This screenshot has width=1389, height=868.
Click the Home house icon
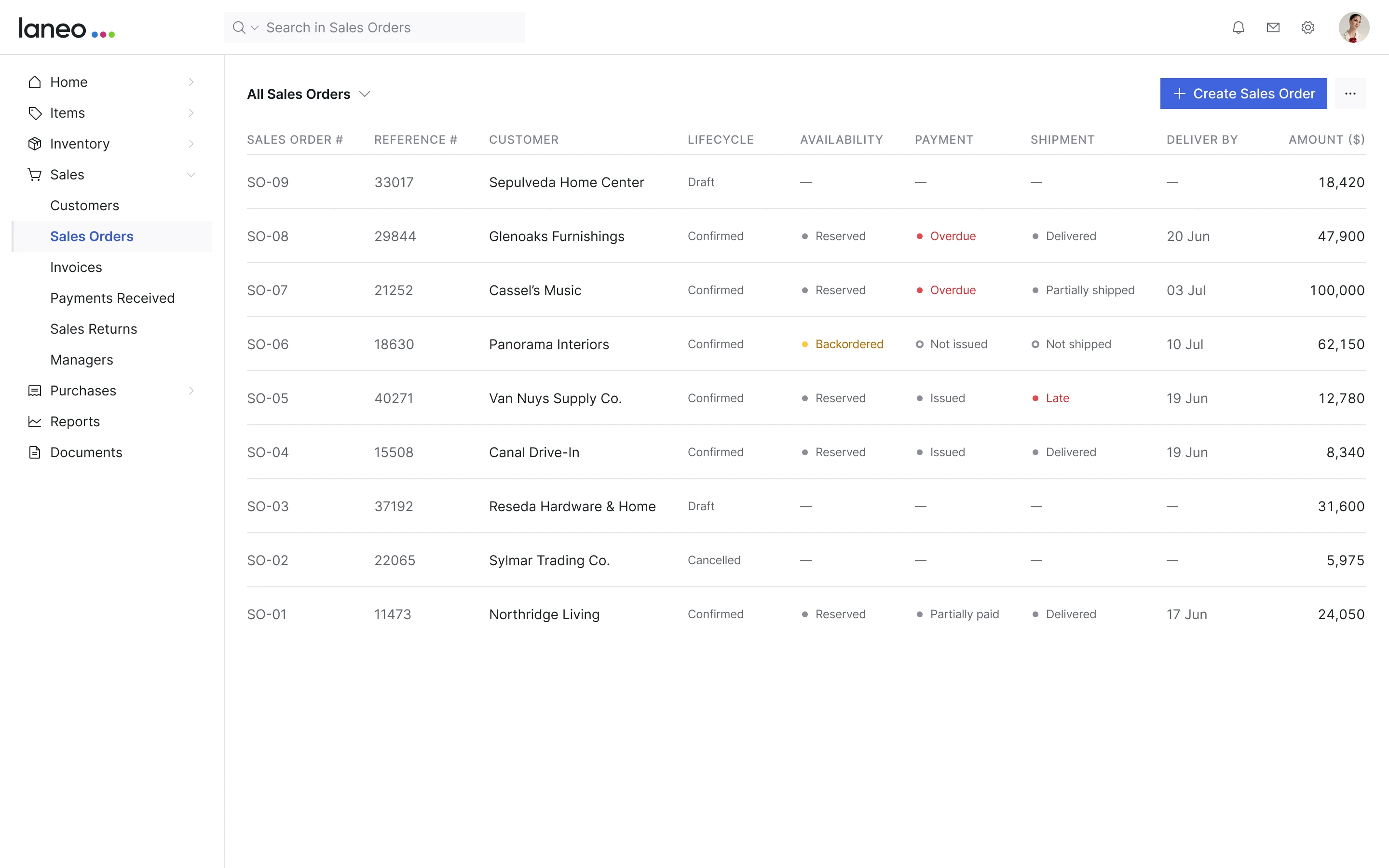(35, 82)
